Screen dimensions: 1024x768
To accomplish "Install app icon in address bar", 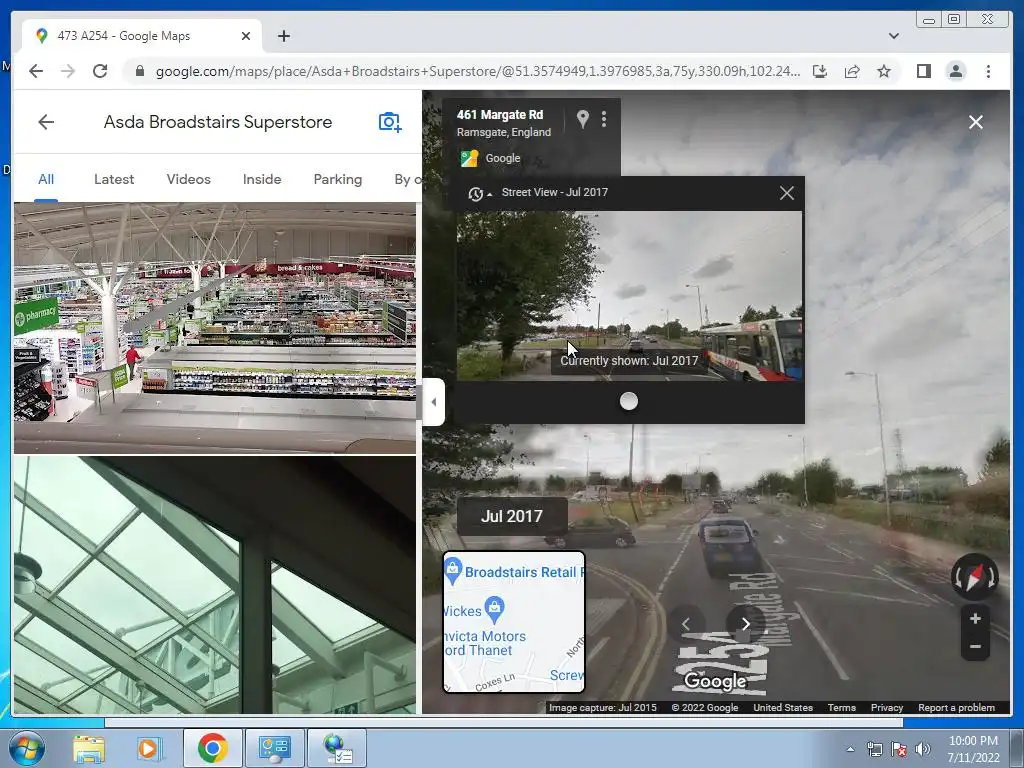I will point(820,71).
